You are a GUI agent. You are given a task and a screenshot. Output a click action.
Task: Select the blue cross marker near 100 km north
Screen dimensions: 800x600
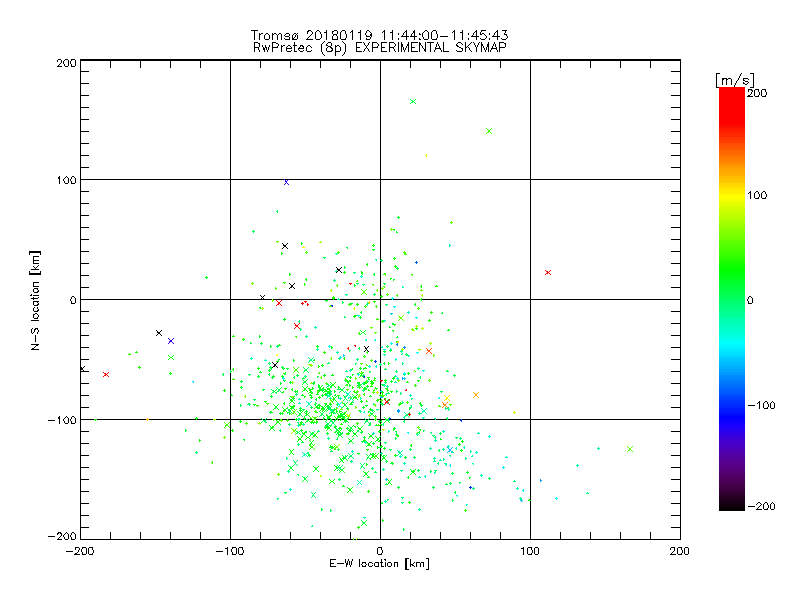[x=286, y=182]
